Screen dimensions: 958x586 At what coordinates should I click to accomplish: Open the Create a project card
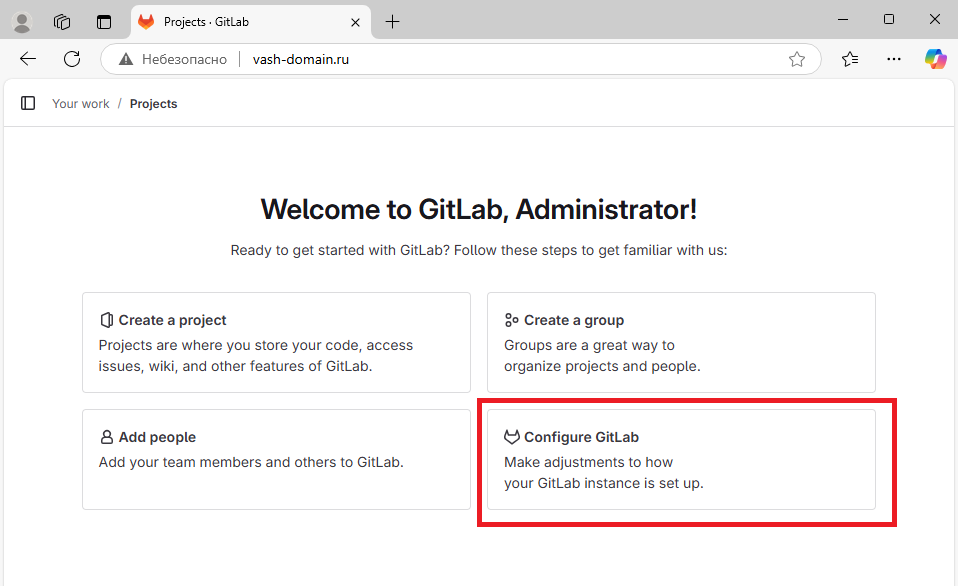pyautogui.click(x=276, y=342)
